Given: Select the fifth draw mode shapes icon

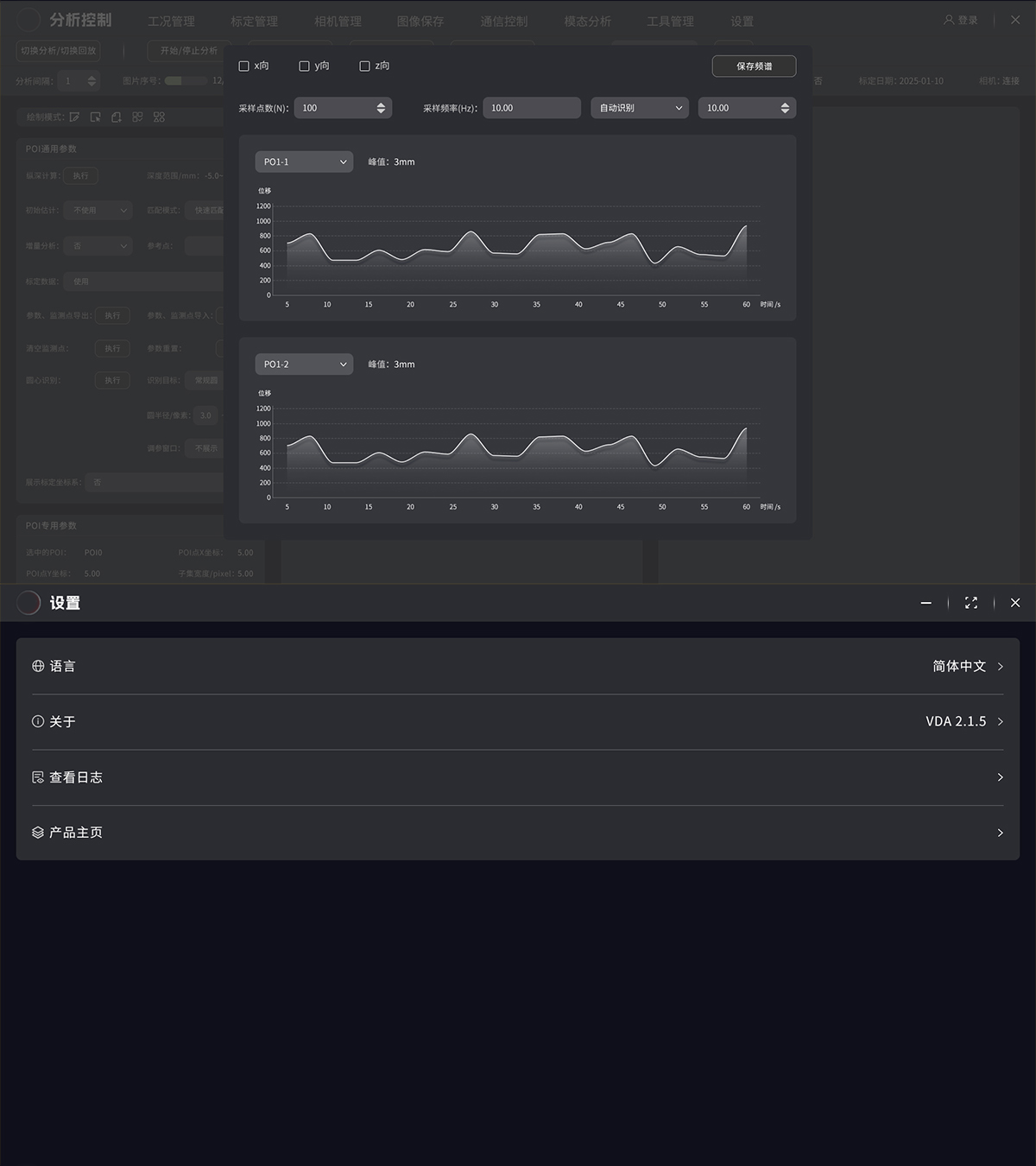Looking at the screenshot, I should (159, 117).
